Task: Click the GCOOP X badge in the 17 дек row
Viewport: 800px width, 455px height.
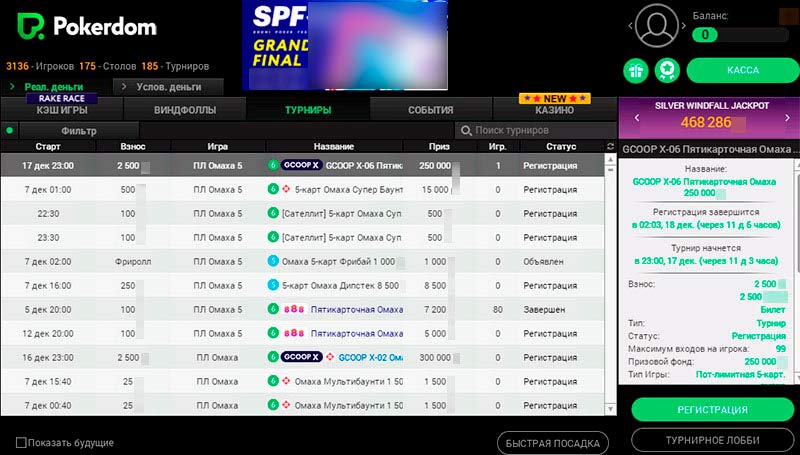Action: click(302, 165)
